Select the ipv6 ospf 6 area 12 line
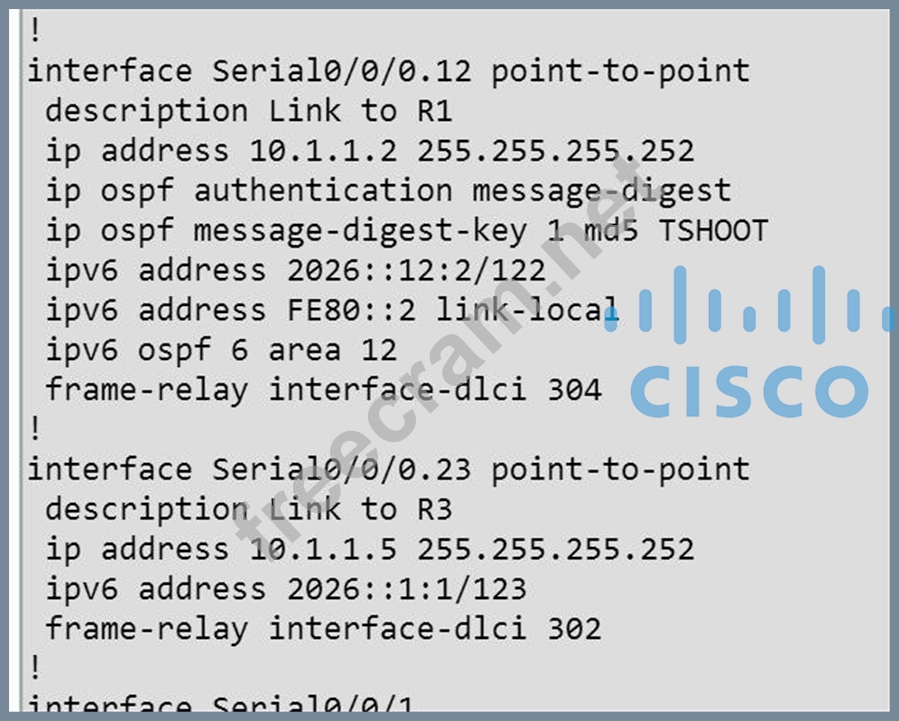 pyautogui.click(x=221, y=350)
